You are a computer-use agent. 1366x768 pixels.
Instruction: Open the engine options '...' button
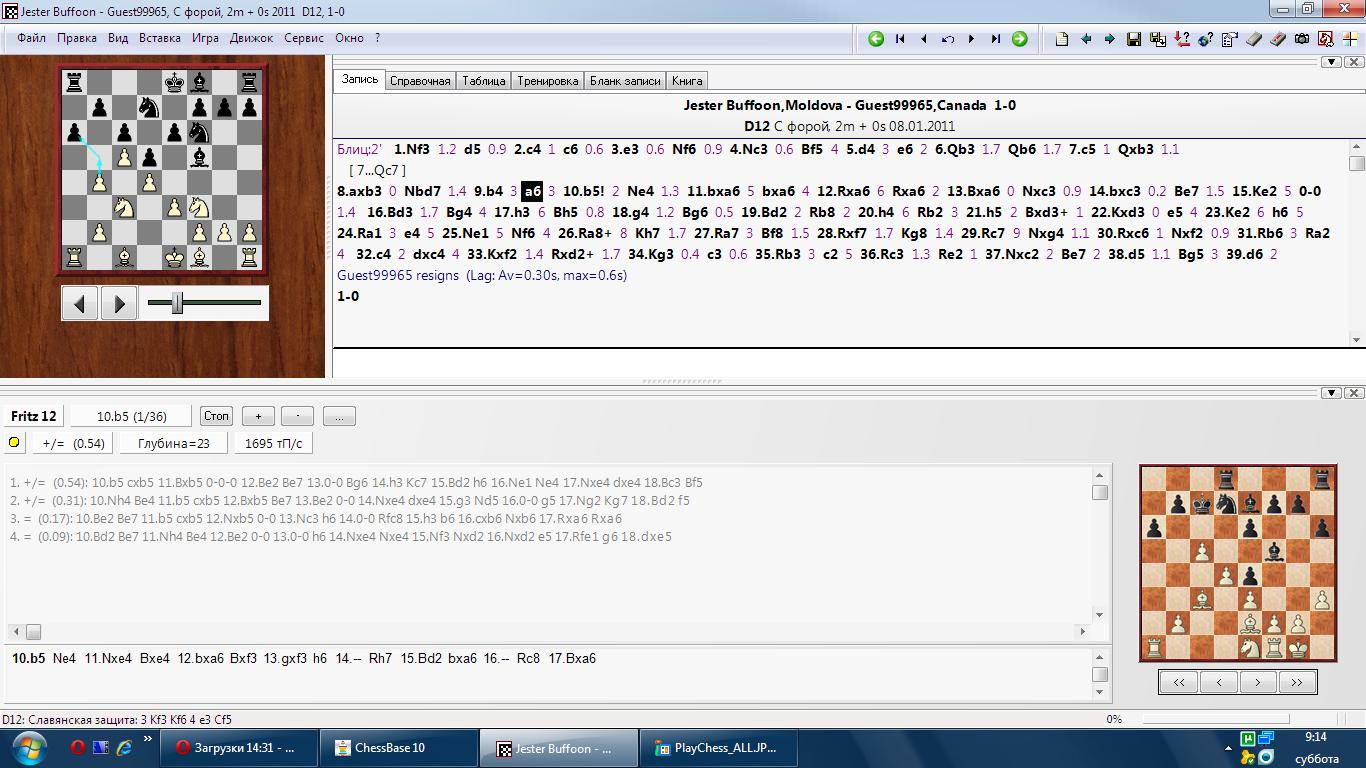point(339,416)
